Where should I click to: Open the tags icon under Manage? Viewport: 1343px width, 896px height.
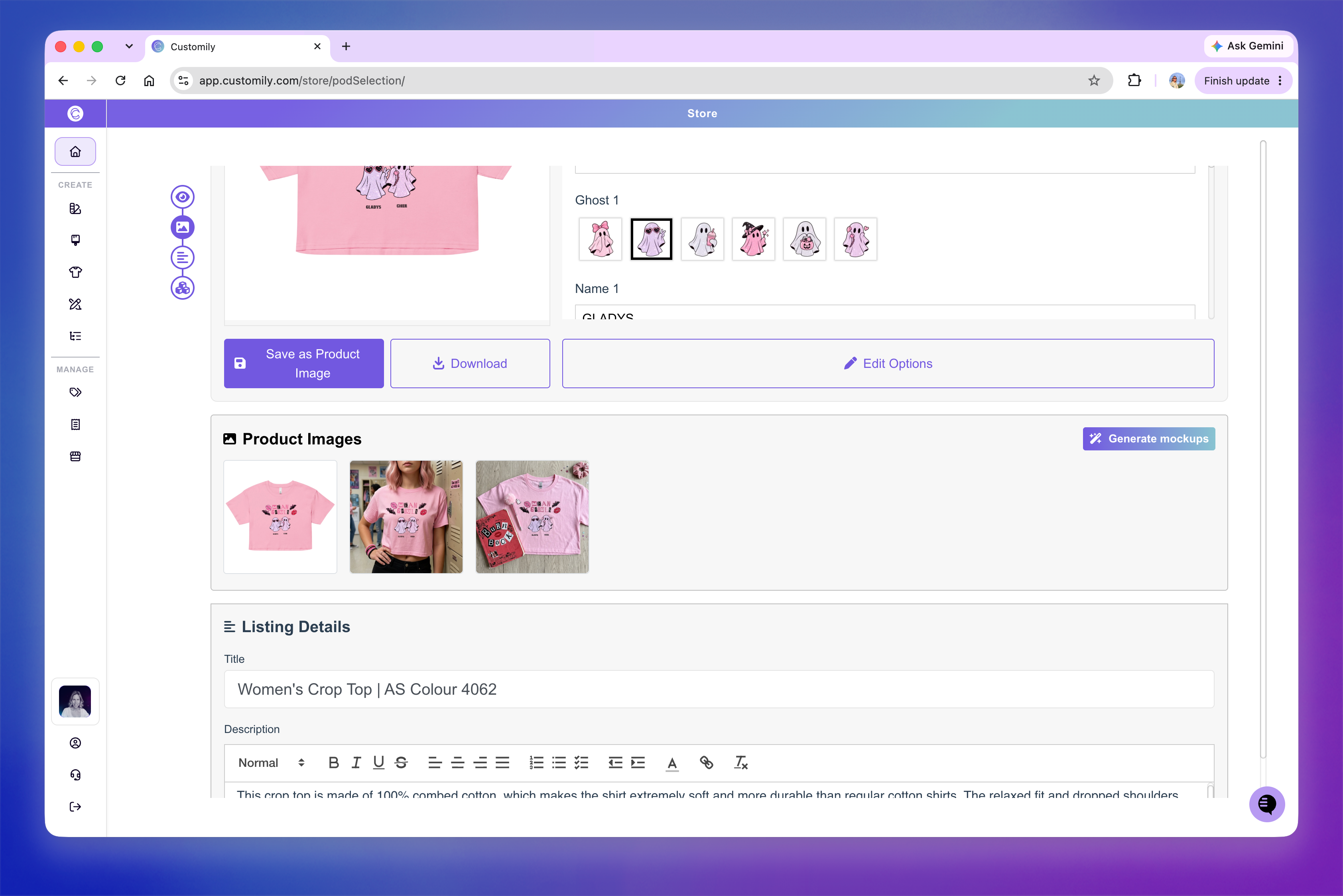75,393
